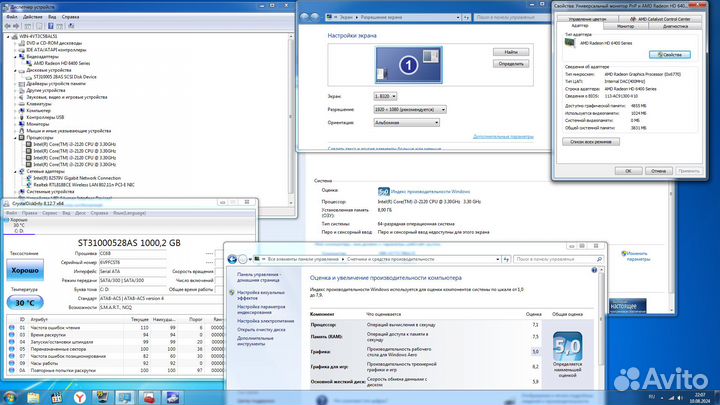Screen dimensions: 720x405
Task: Open the Windows Start orb
Action: (x=10, y=397)
